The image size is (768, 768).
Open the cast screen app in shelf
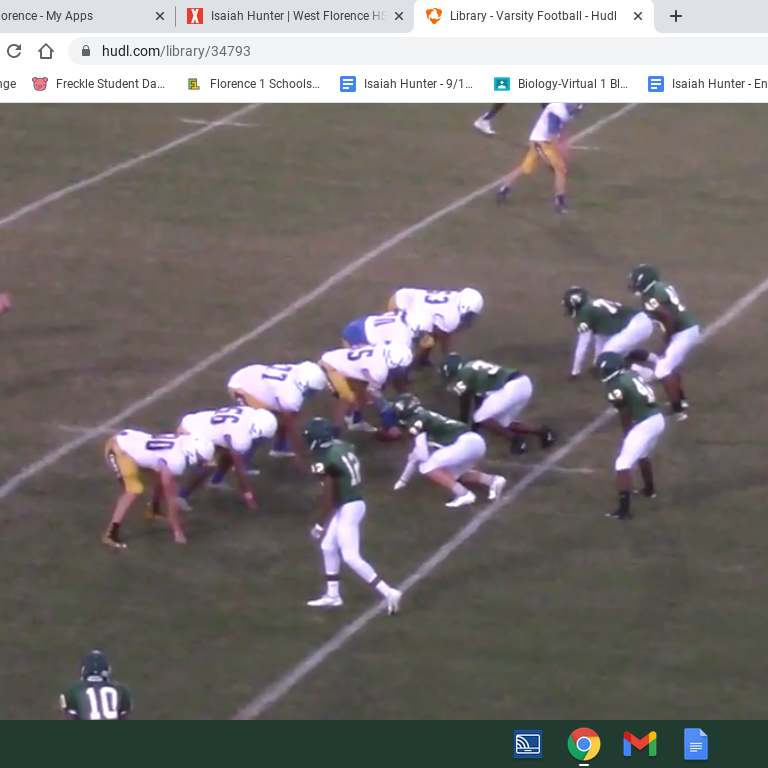528,744
